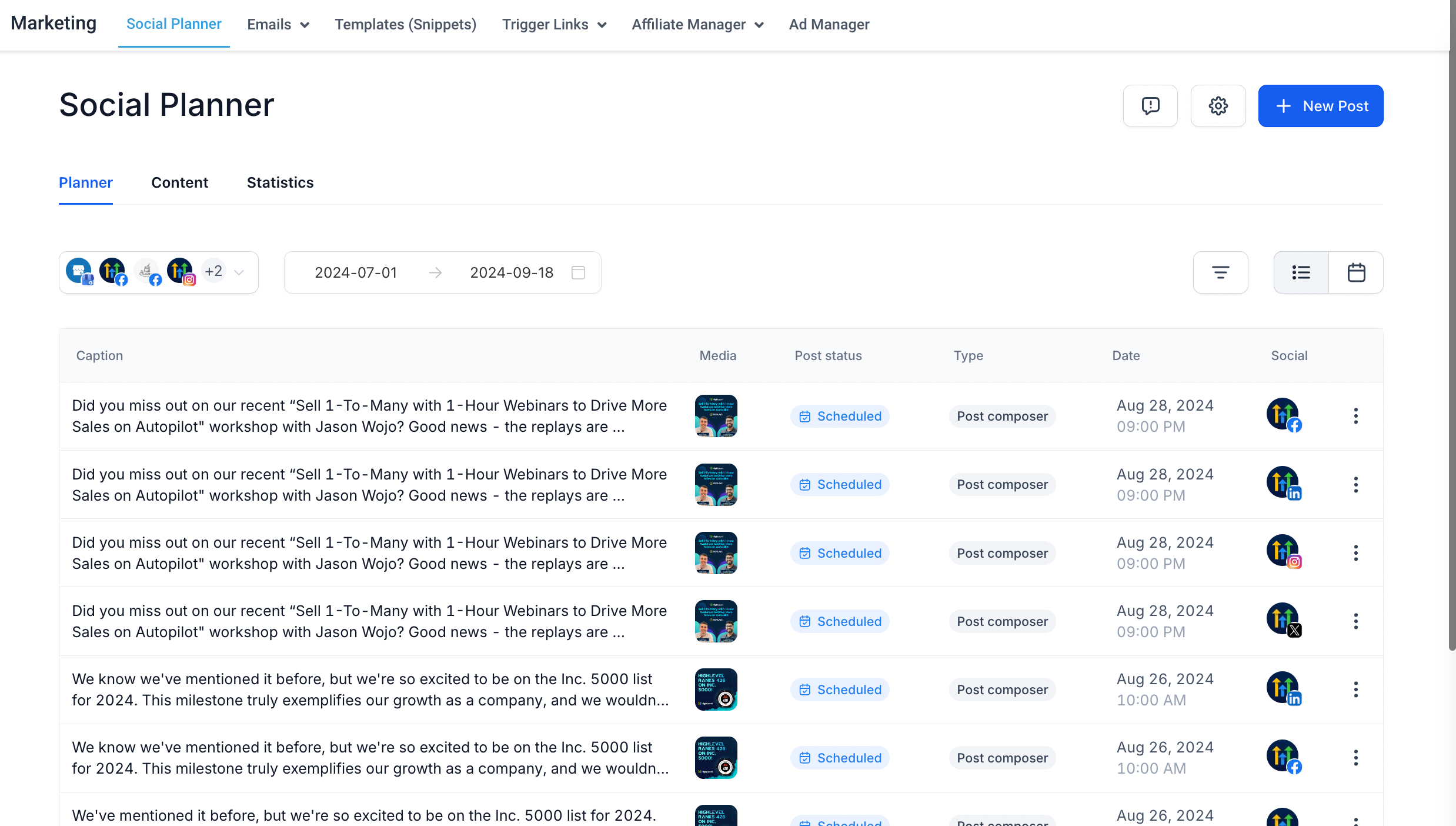Click Instagram account avatar in Aug 28 row
Screen dimensions: 1456x826
coord(1284,552)
